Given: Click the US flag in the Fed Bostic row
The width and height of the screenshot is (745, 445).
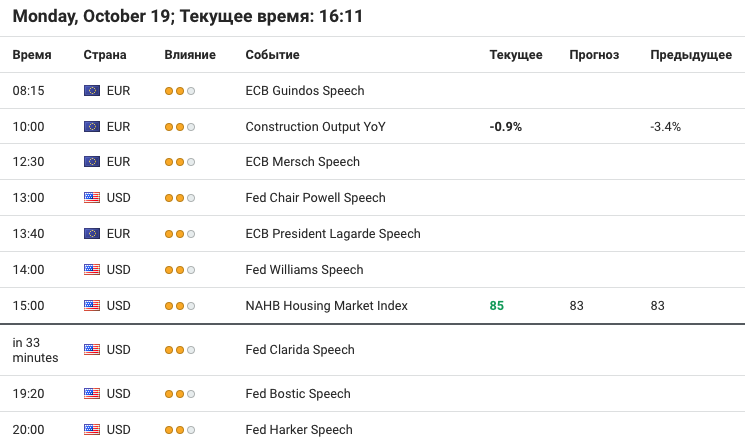Looking at the screenshot, I should [92, 394].
